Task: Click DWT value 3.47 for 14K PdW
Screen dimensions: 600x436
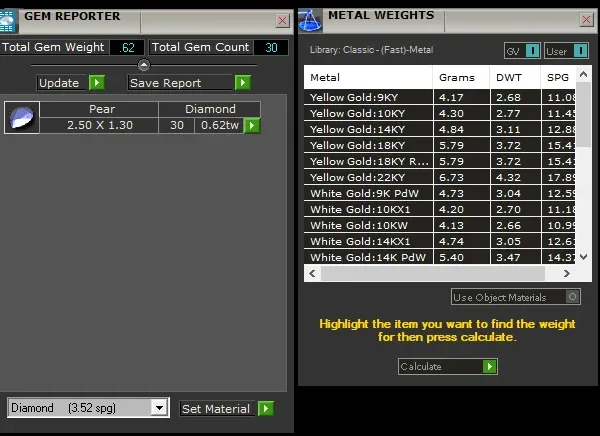Action: (509, 257)
